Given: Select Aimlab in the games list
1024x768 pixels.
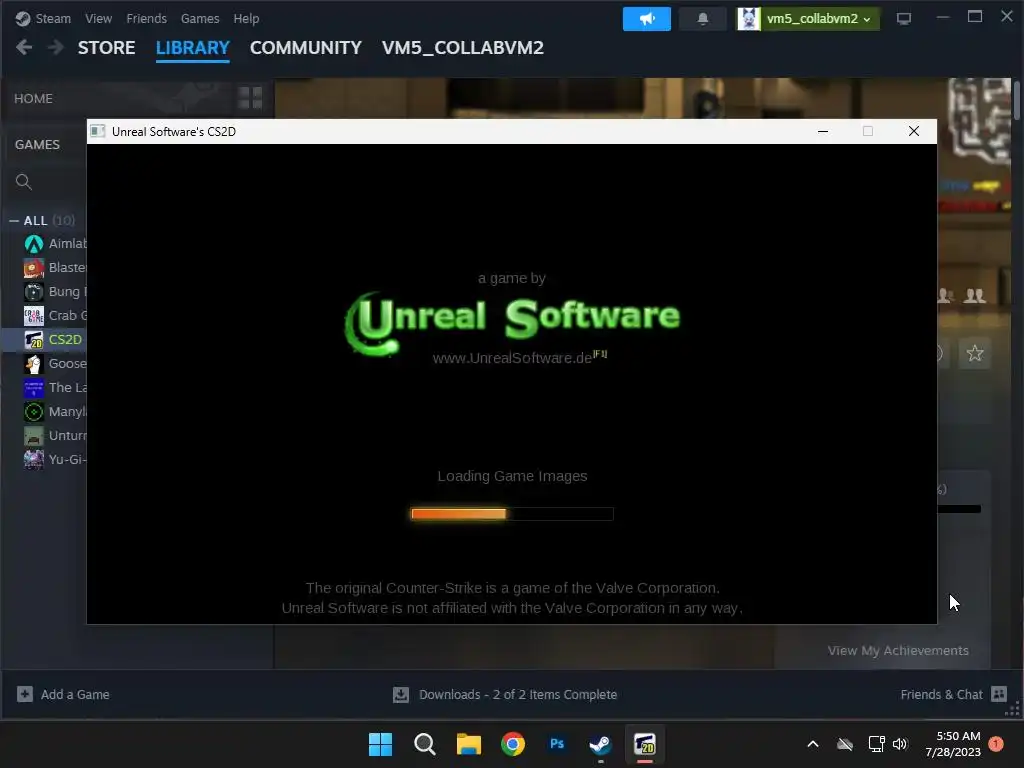Looking at the screenshot, I should [55, 244].
